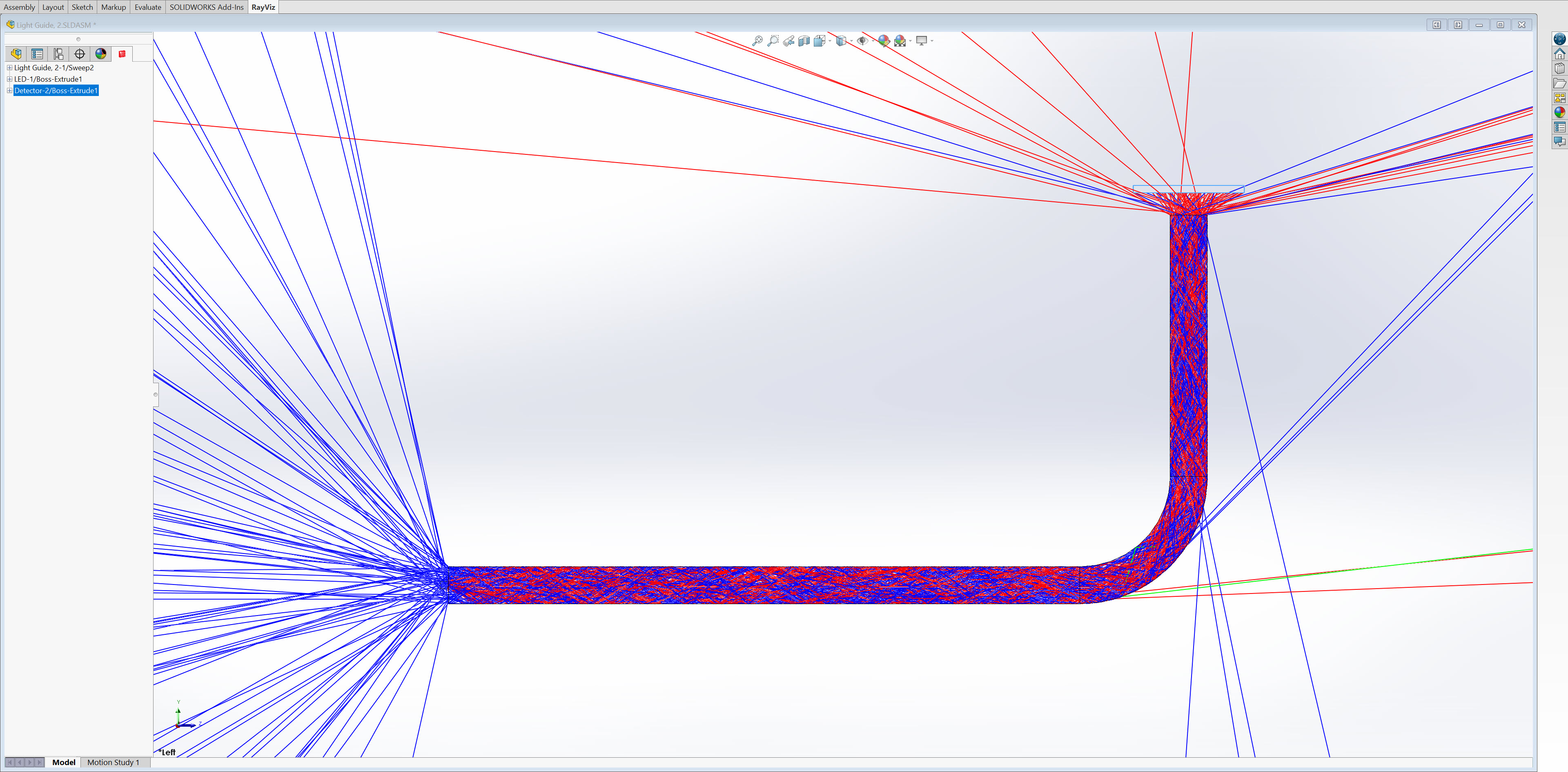Click the Zoom to Fit magnifier icon

point(757,41)
